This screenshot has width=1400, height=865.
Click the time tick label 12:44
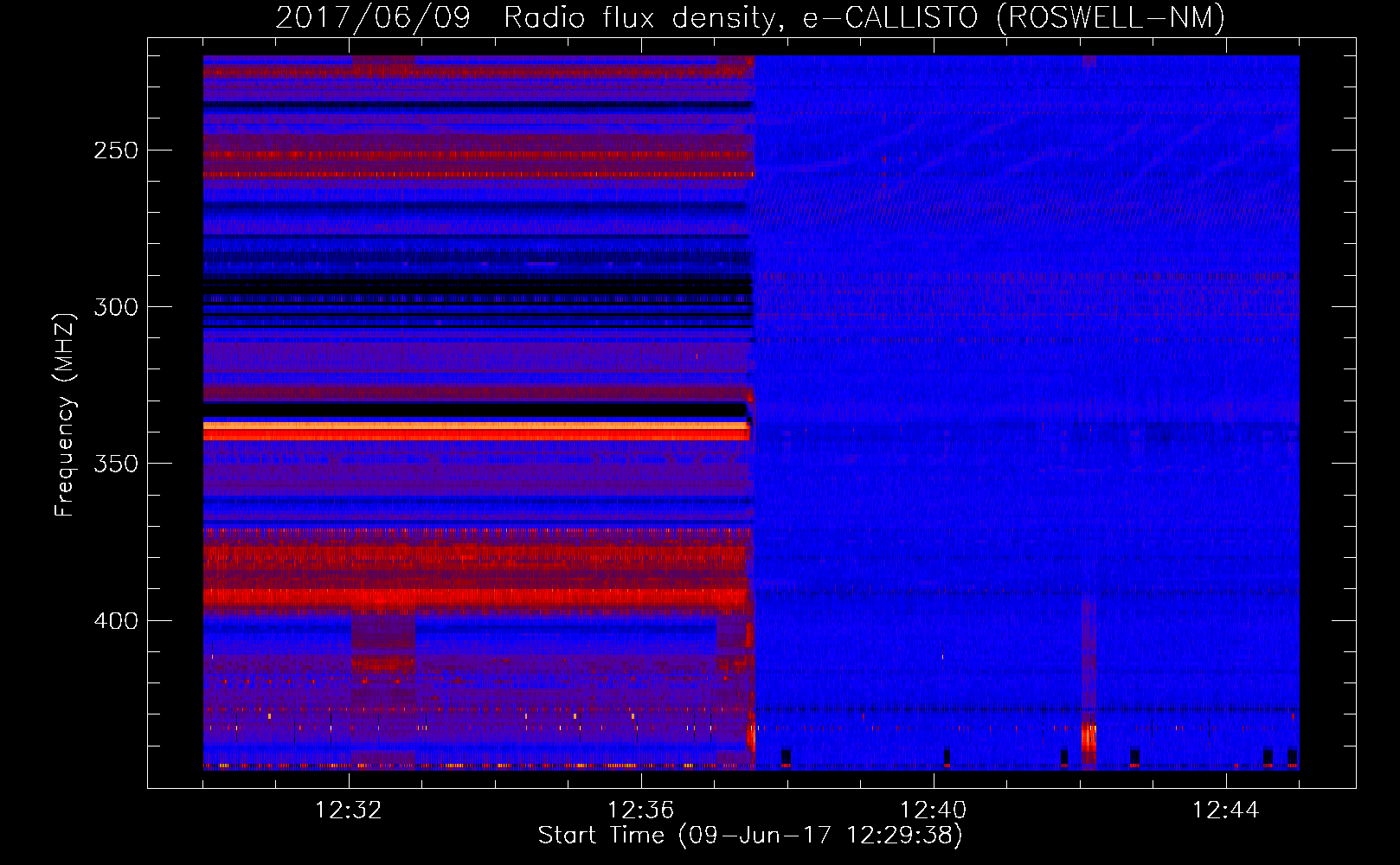(1226, 811)
